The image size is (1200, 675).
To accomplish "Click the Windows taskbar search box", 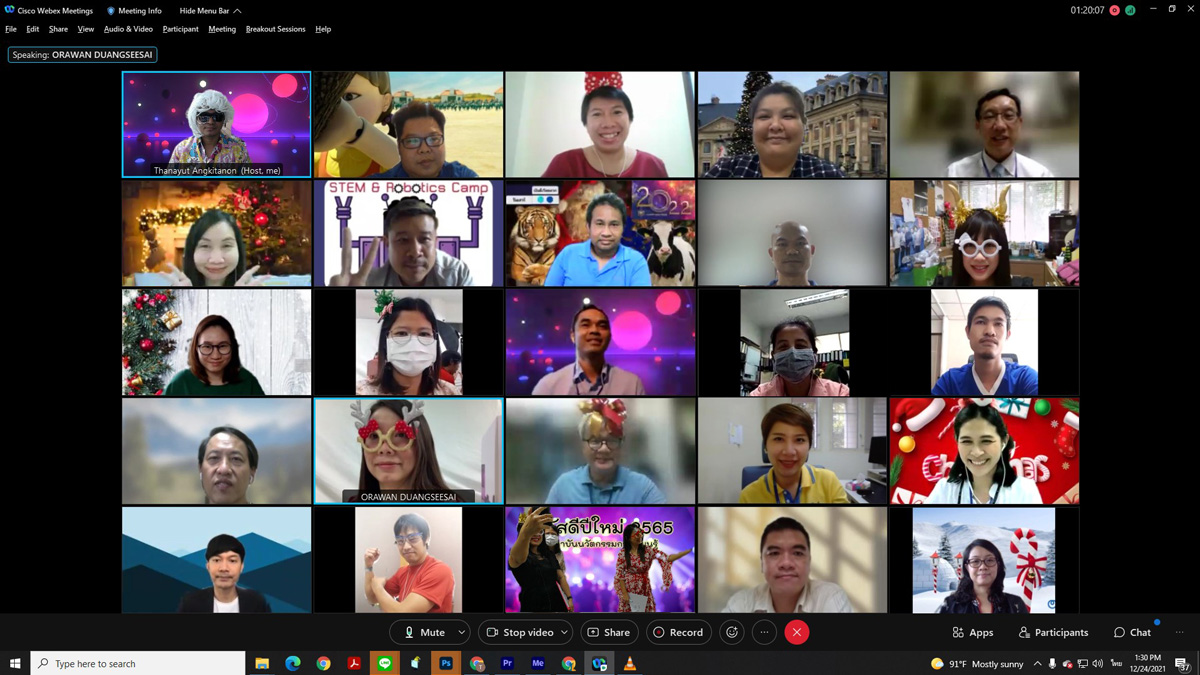I will (140, 663).
